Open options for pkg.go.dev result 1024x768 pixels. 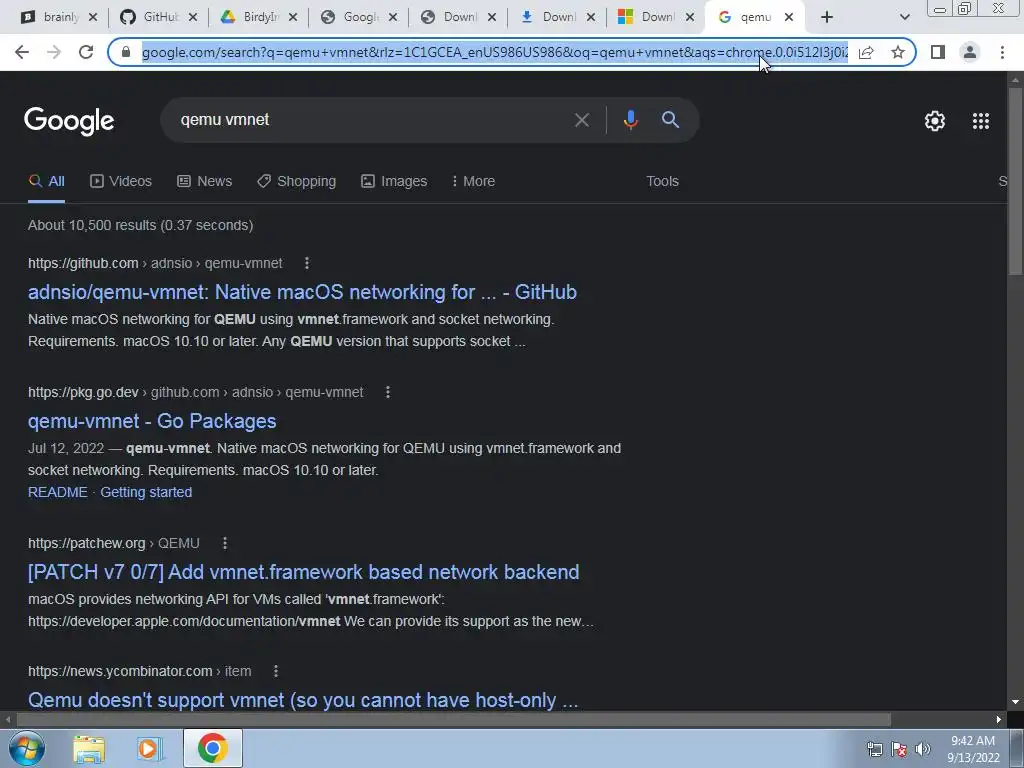click(x=387, y=392)
